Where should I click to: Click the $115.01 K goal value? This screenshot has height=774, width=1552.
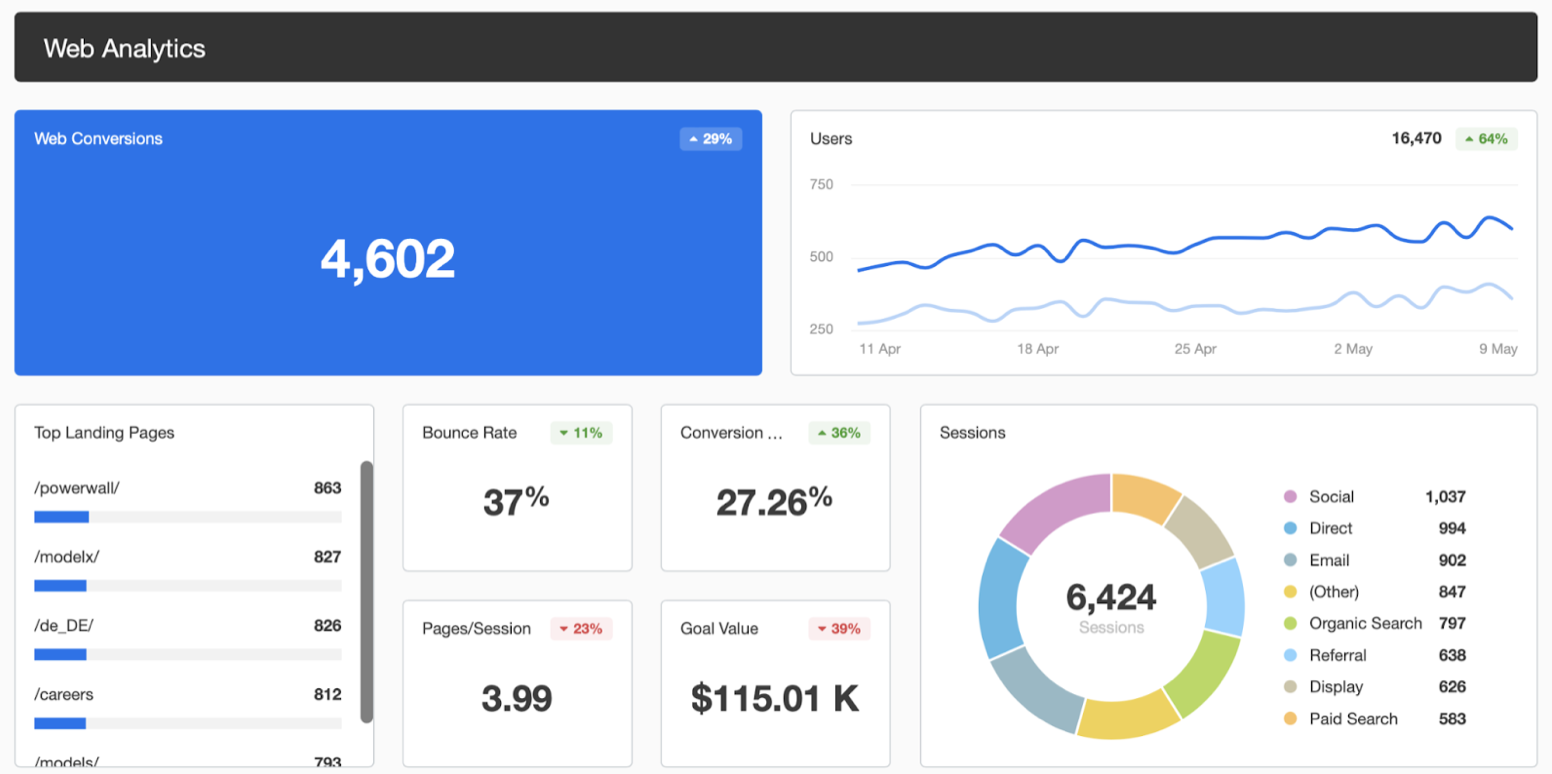coord(775,698)
